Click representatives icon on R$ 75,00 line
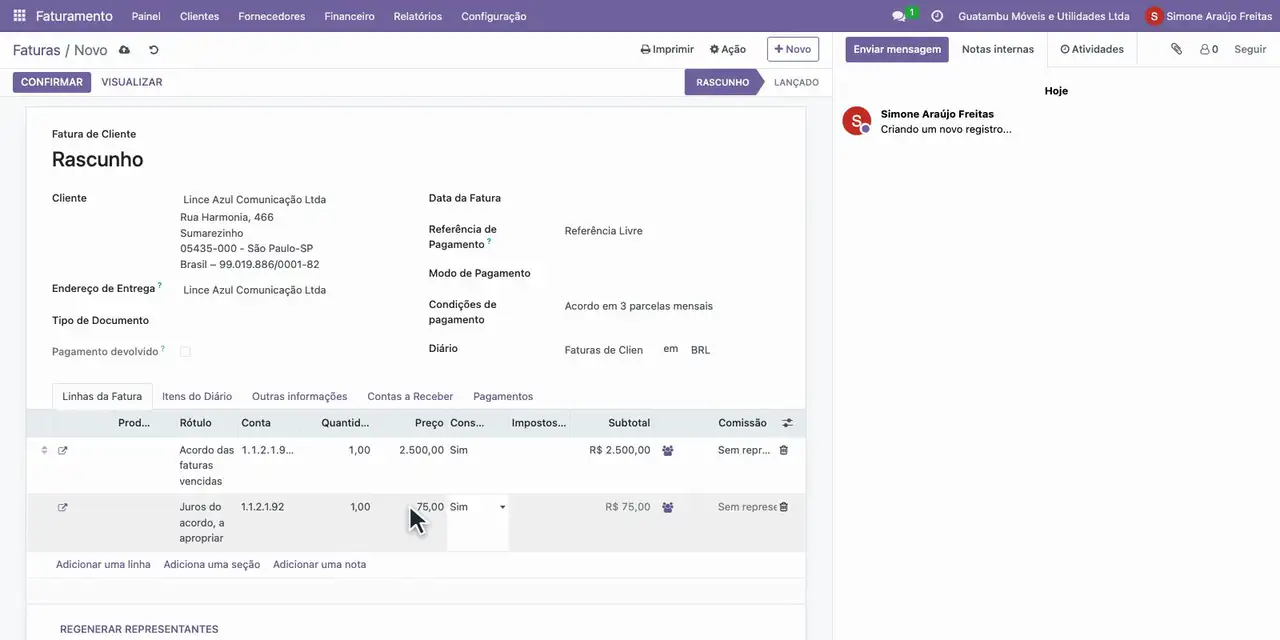This screenshot has width=1280, height=640. tap(668, 508)
